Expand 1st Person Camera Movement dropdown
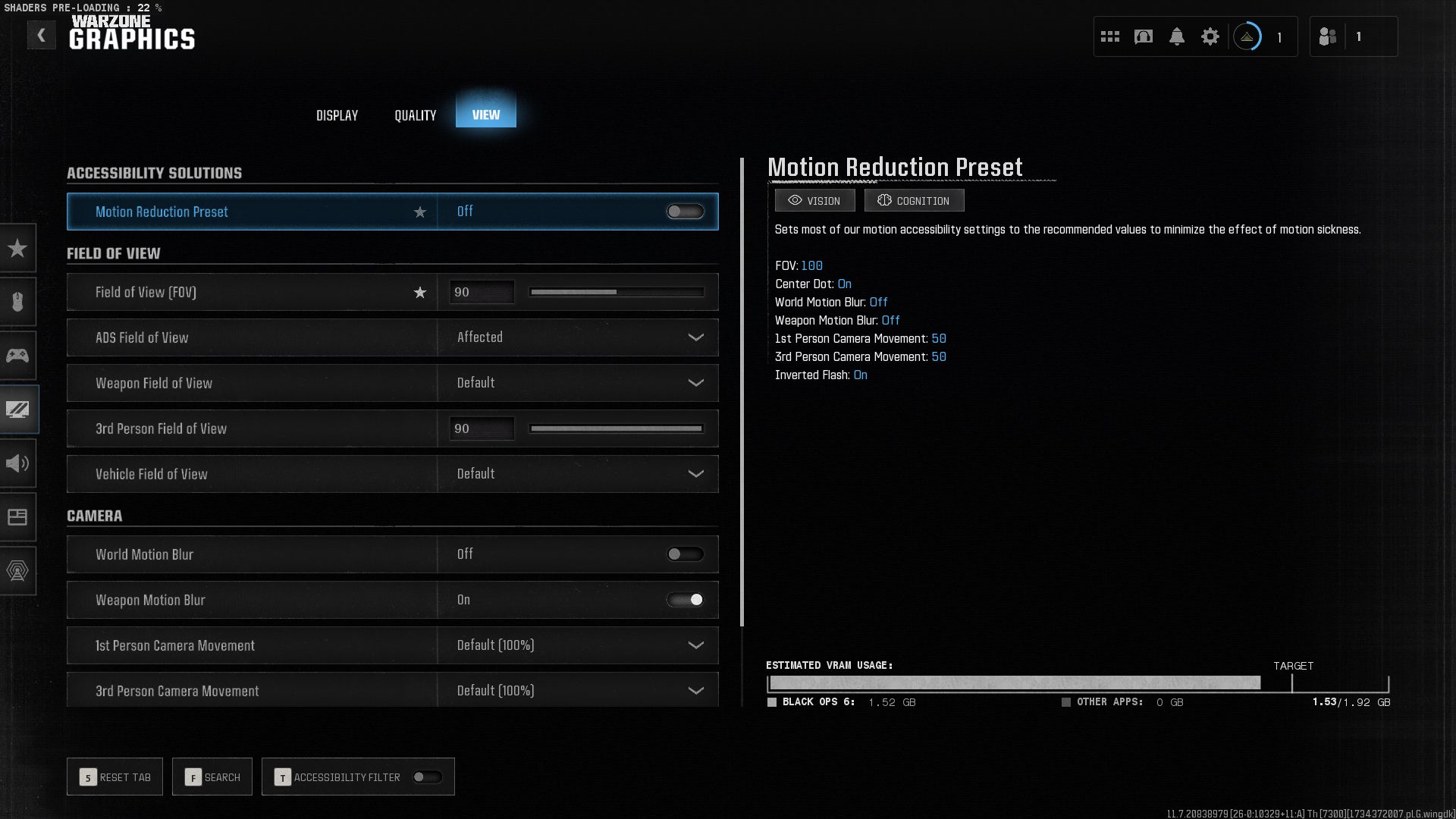The width and height of the screenshot is (1456, 819). (x=695, y=645)
